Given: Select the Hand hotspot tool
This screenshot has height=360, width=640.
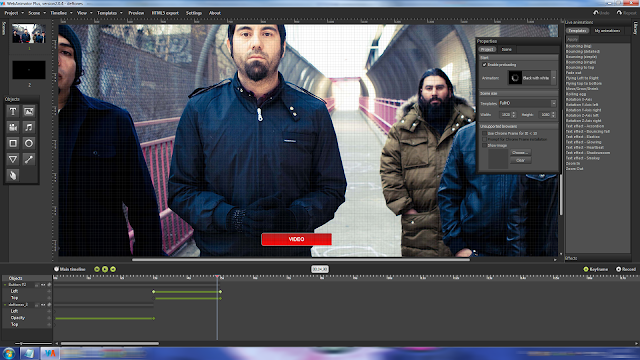Looking at the screenshot, I should coord(13,175).
